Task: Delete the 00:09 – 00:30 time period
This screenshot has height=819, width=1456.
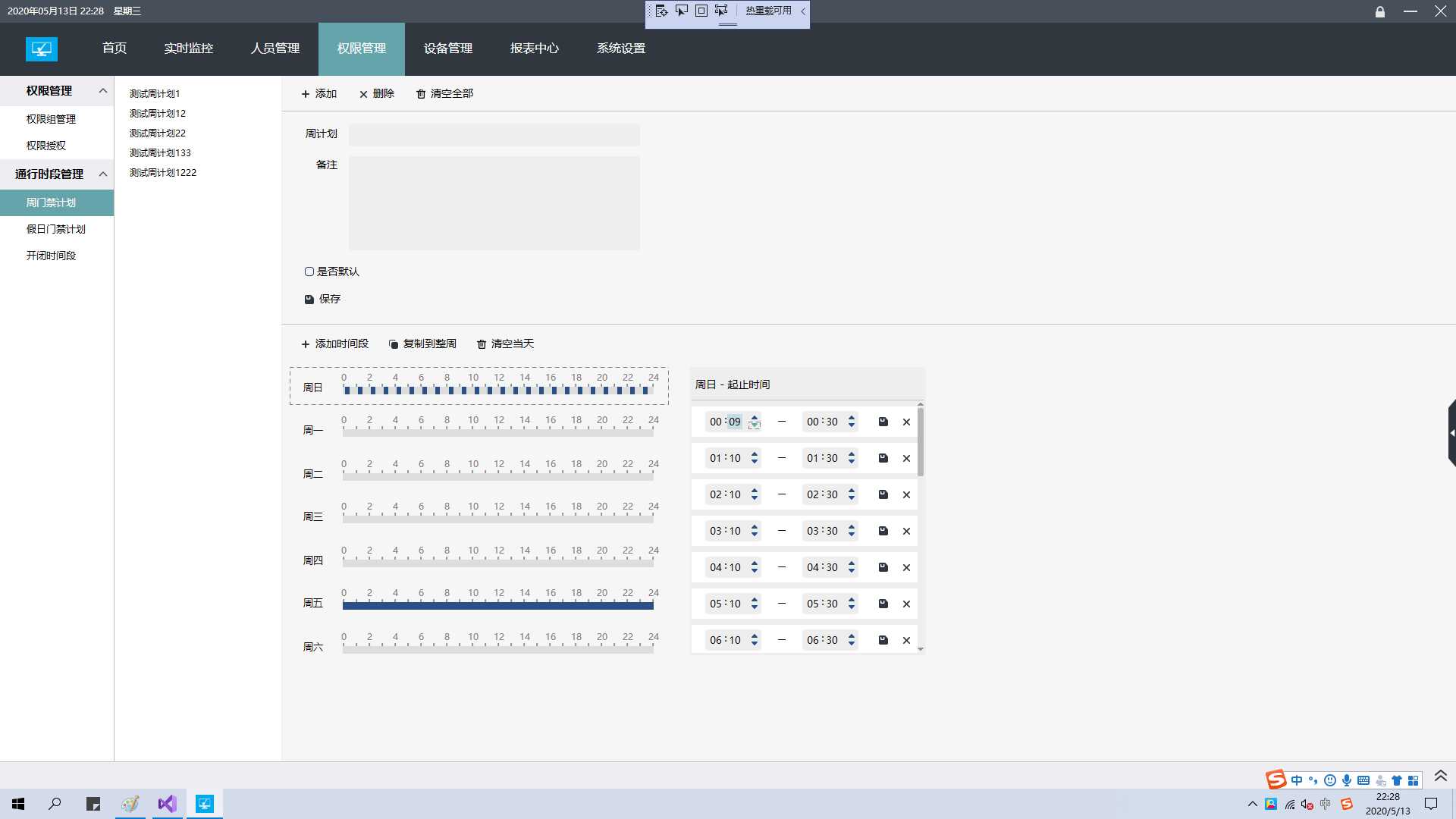Action: coord(906,422)
